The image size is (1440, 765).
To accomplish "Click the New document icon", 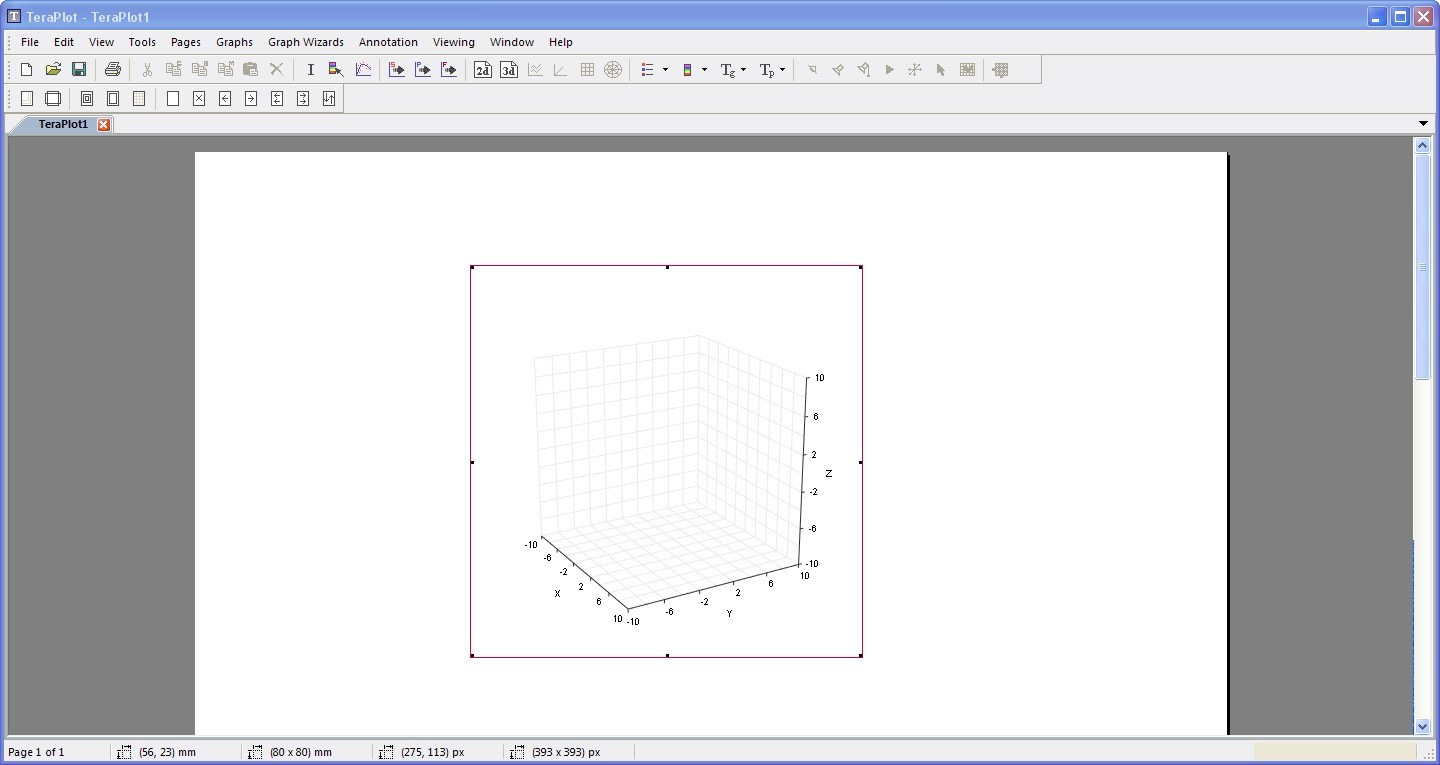I will 27,69.
